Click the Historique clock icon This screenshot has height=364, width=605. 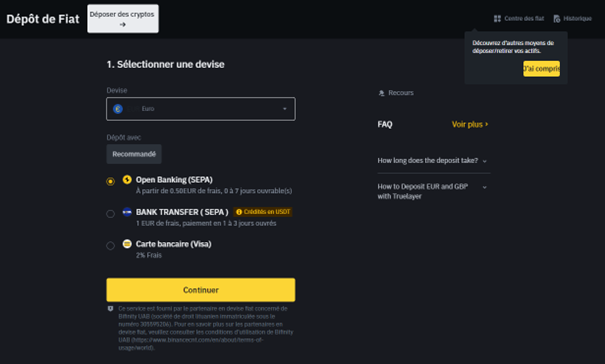(x=557, y=19)
